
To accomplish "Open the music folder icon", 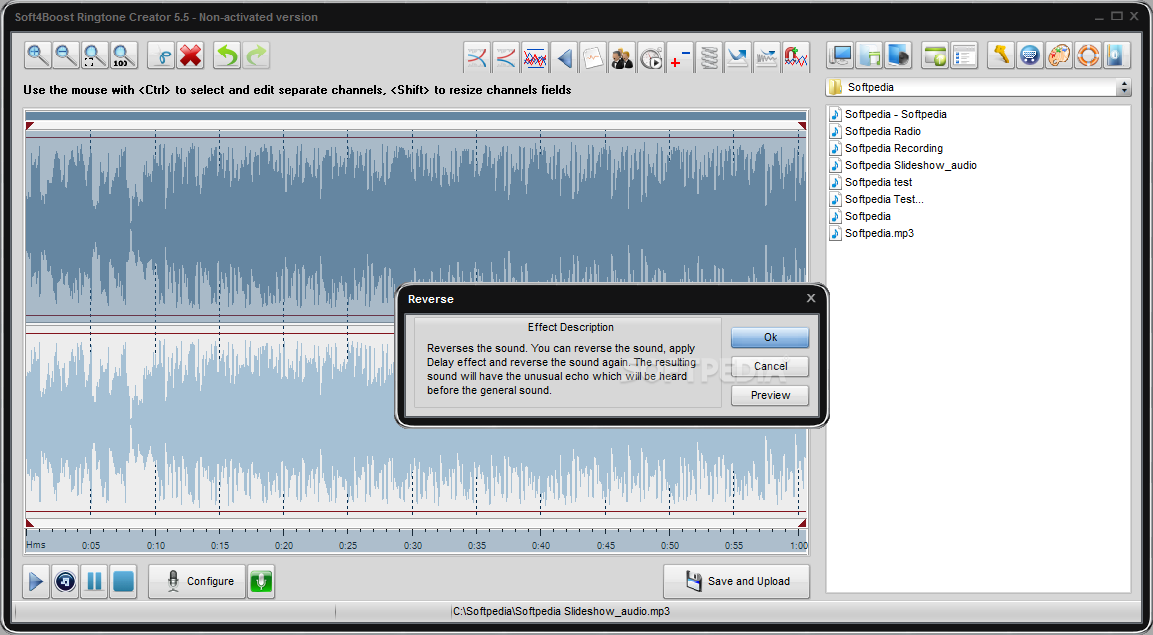I will coord(868,55).
